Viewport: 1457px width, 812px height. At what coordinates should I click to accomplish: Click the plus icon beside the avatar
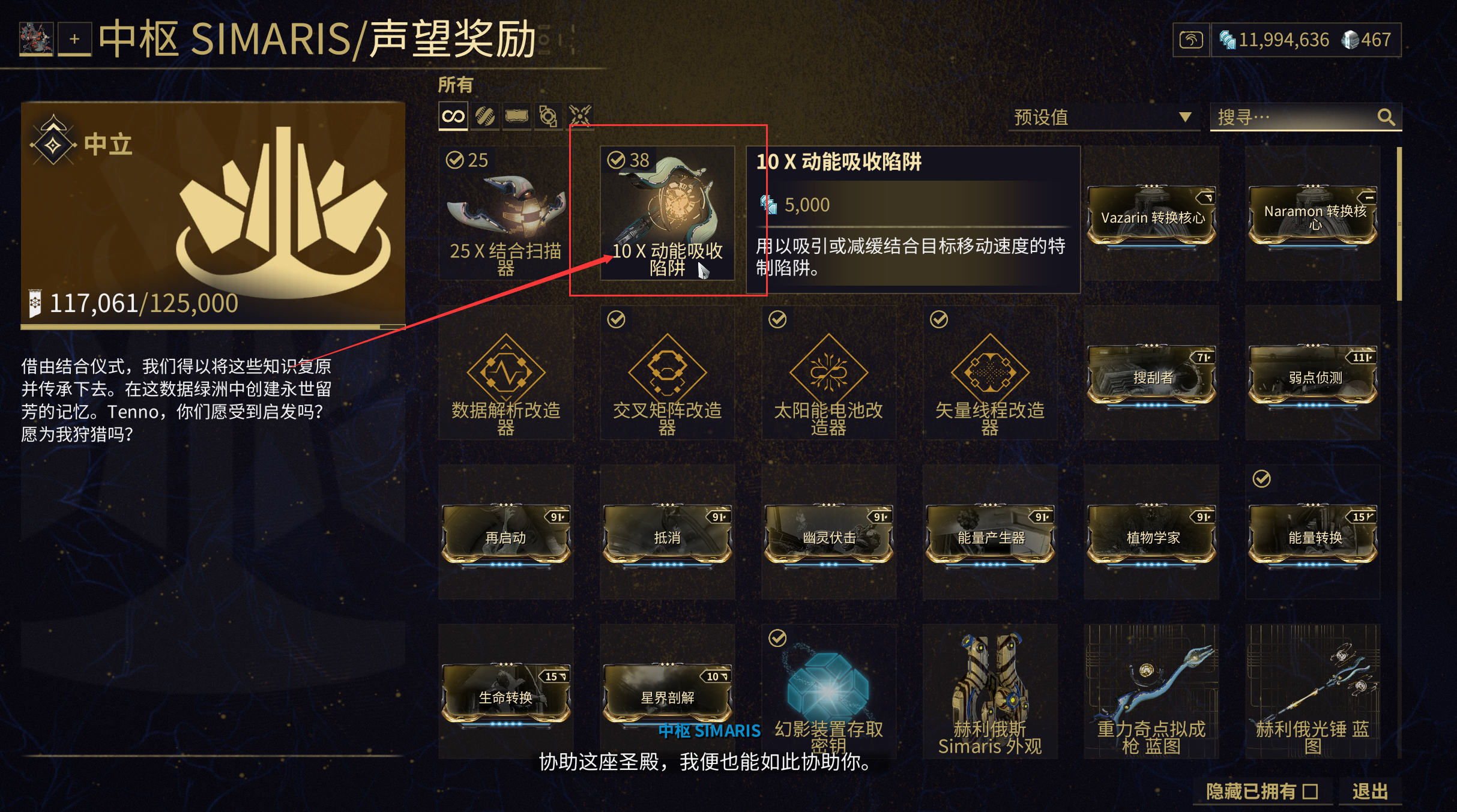tap(74, 40)
